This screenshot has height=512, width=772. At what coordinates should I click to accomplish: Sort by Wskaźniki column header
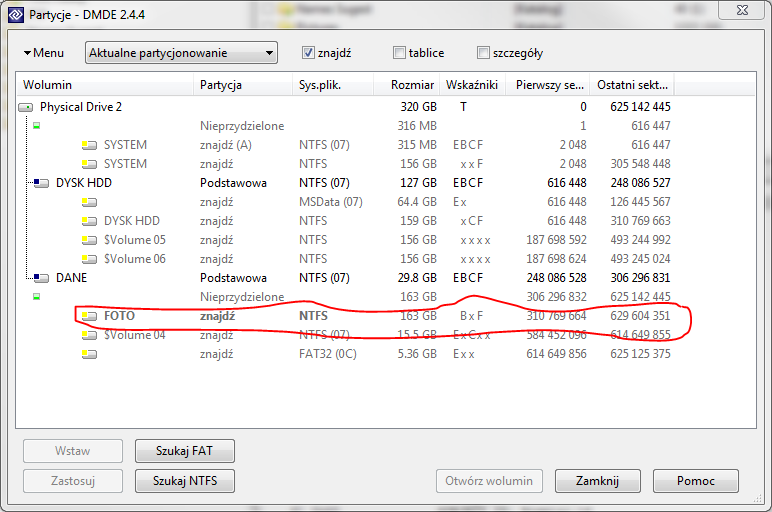click(x=474, y=85)
